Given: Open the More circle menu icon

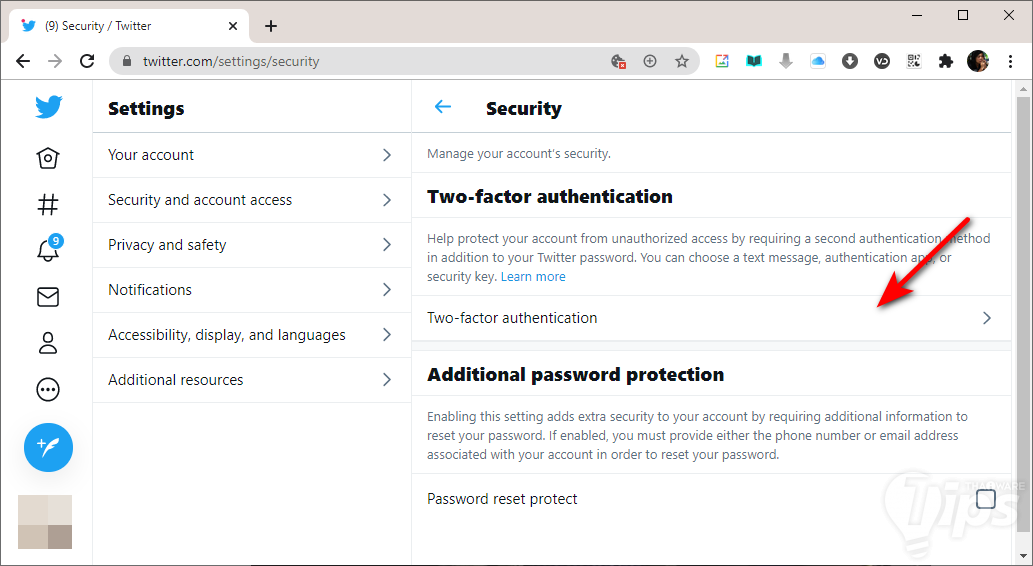Looking at the screenshot, I should pos(48,389).
